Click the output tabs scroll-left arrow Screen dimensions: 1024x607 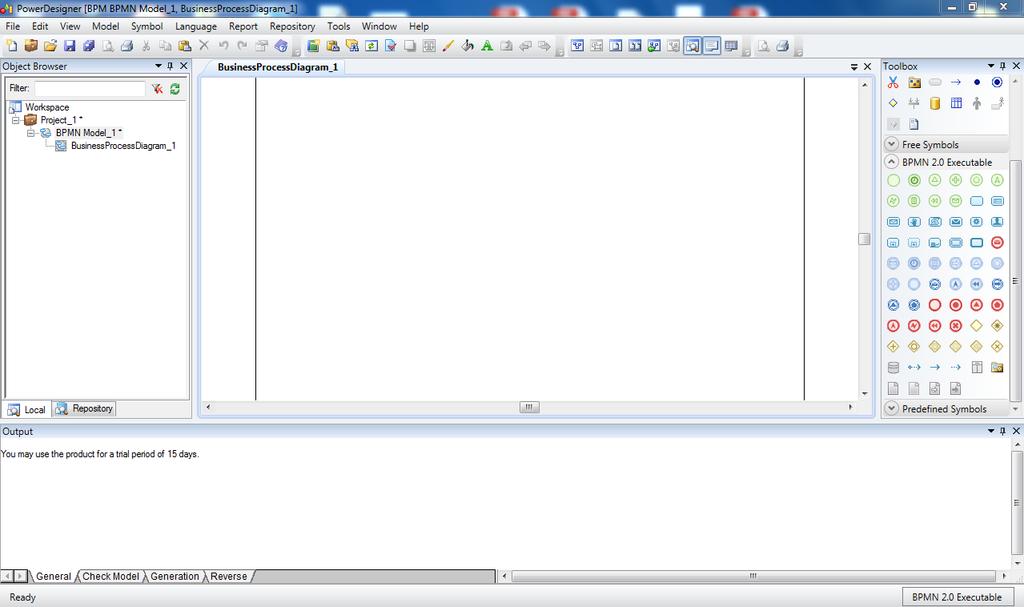(x=7, y=576)
